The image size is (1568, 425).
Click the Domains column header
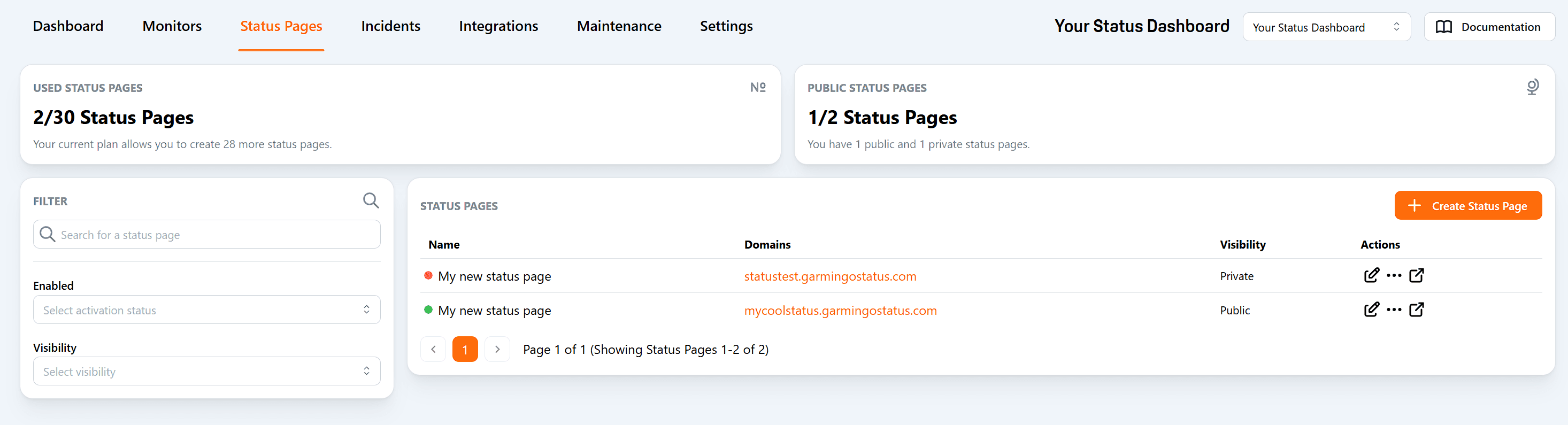767,245
